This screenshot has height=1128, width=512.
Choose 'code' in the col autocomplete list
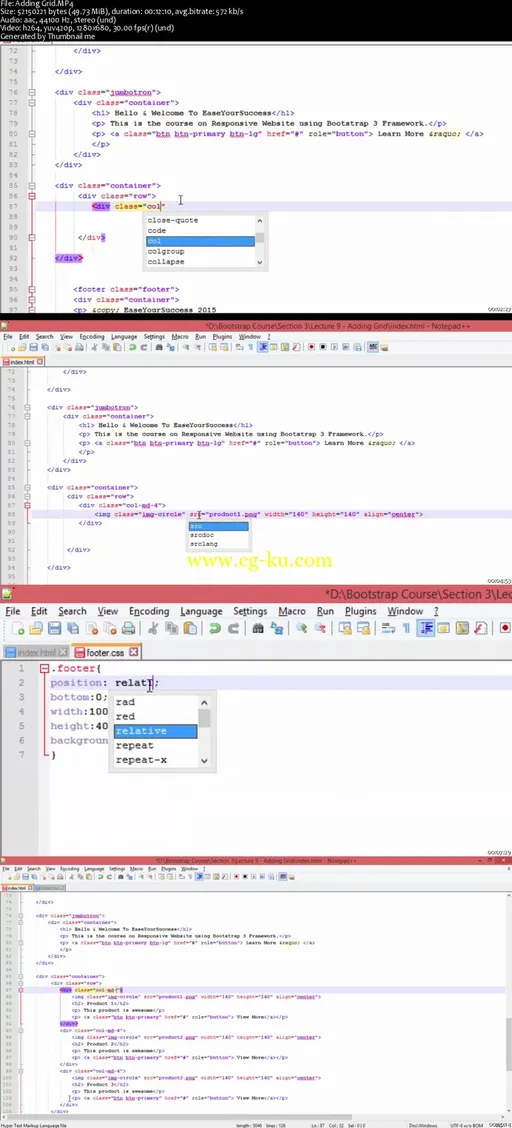[x=200, y=231]
